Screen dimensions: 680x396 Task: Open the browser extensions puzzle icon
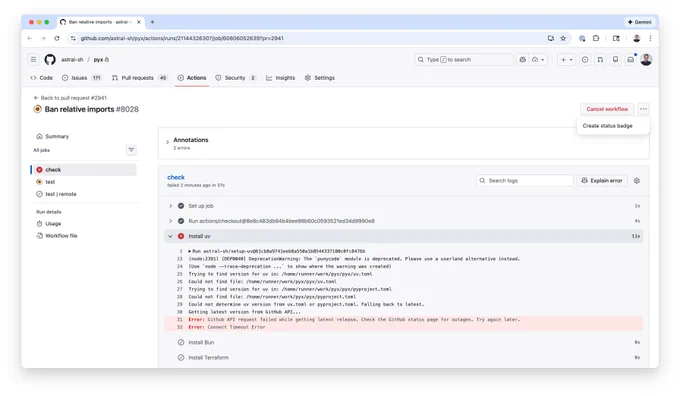click(x=596, y=38)
